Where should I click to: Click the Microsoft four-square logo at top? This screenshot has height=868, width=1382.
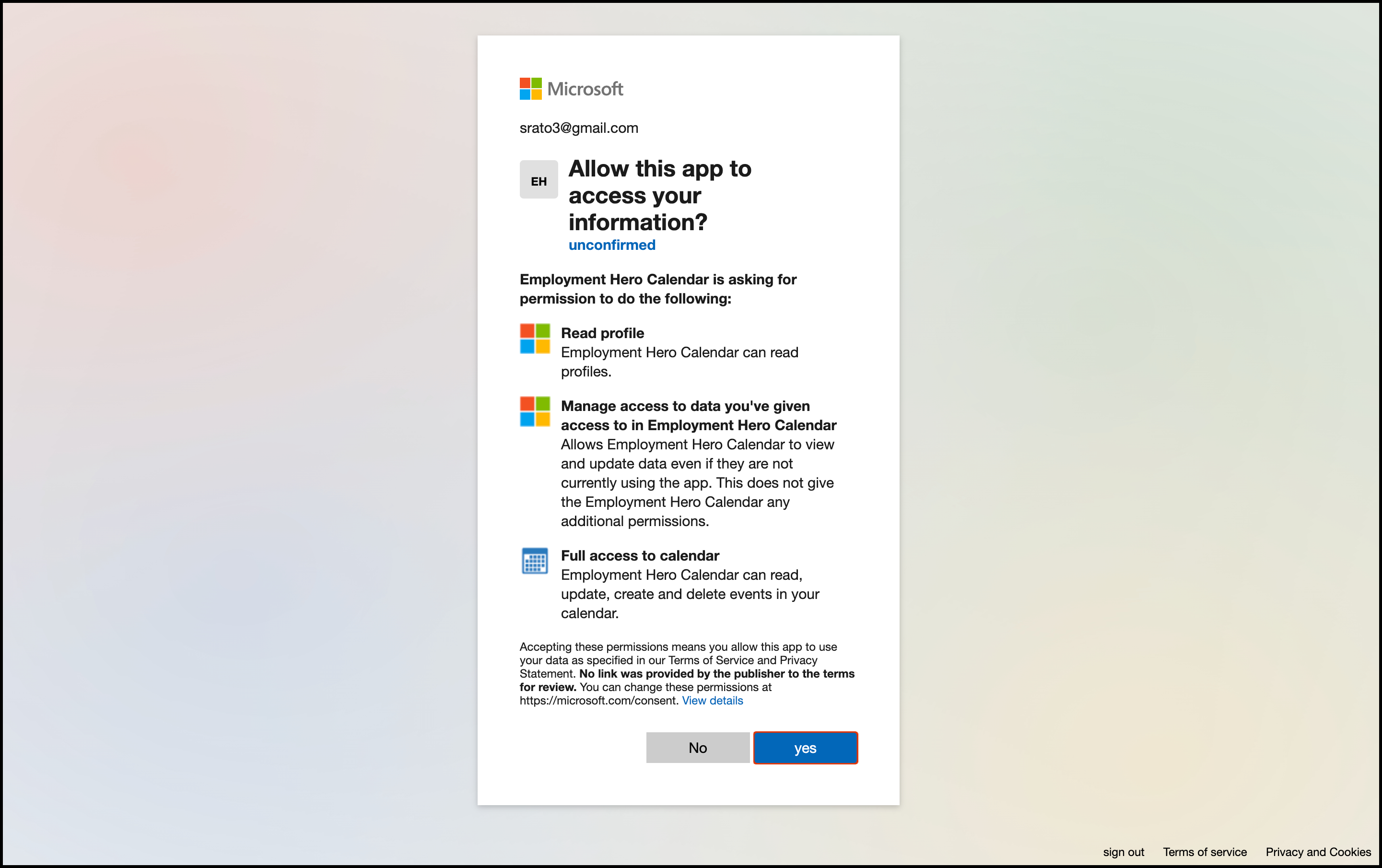530,89
